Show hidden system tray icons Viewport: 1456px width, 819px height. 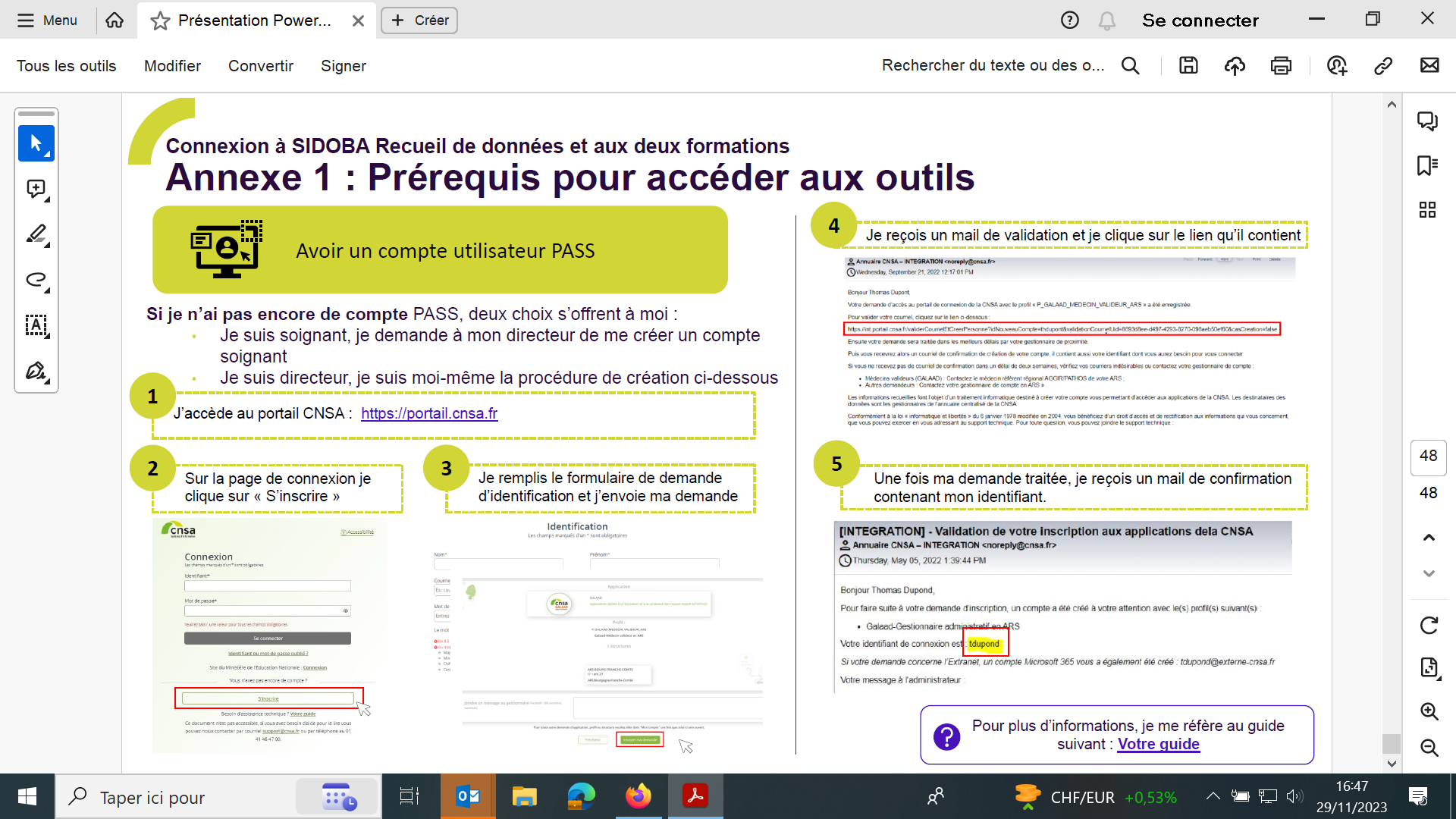1213,796
